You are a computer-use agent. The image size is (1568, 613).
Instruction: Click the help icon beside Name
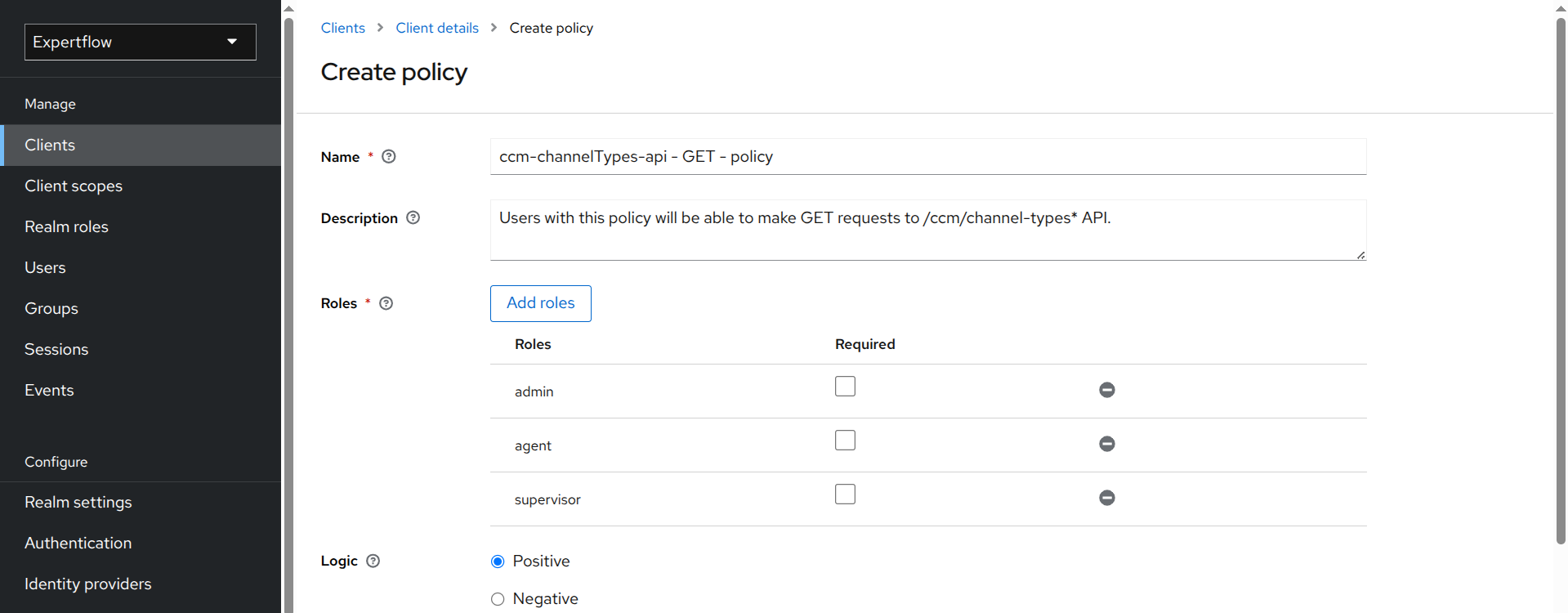[x=389, y=157]
